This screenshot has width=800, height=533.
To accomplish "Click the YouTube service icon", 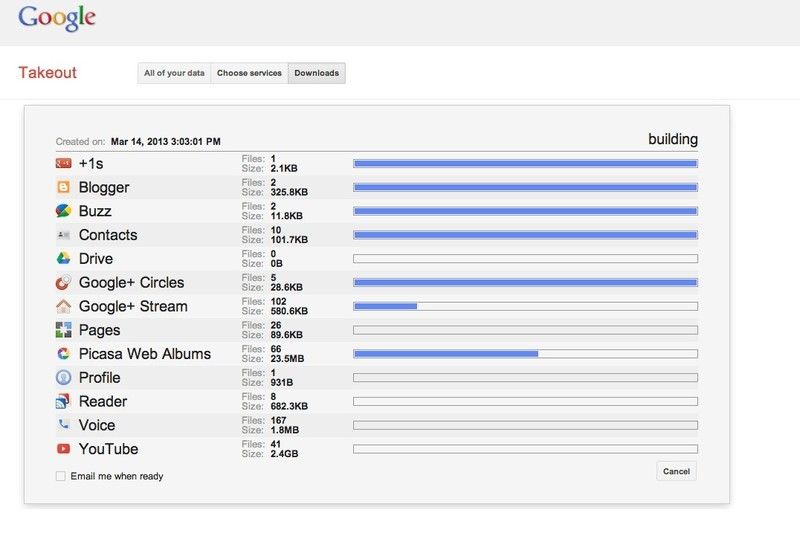I will click(63, 449).
